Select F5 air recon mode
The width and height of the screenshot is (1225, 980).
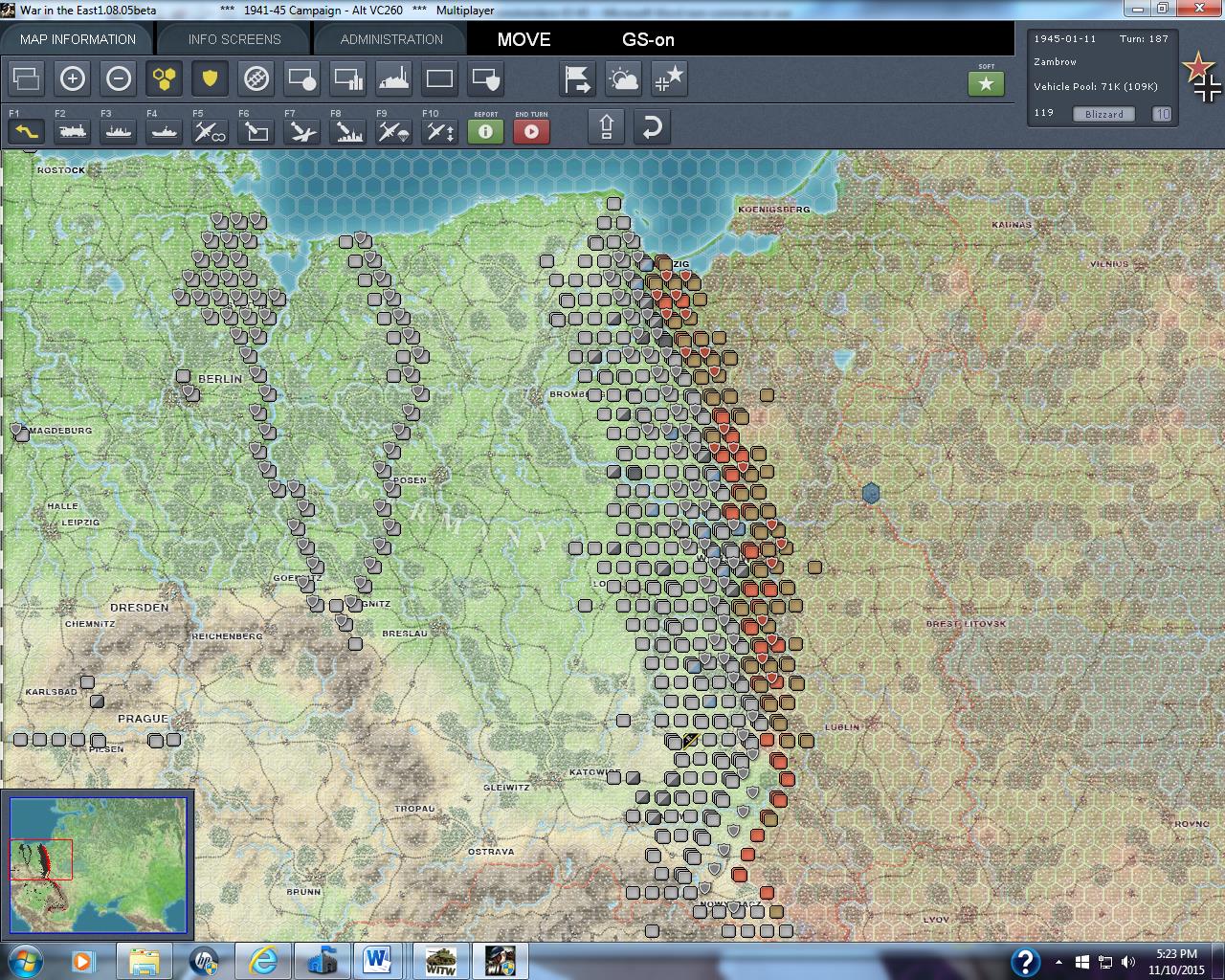coord(210,130)
